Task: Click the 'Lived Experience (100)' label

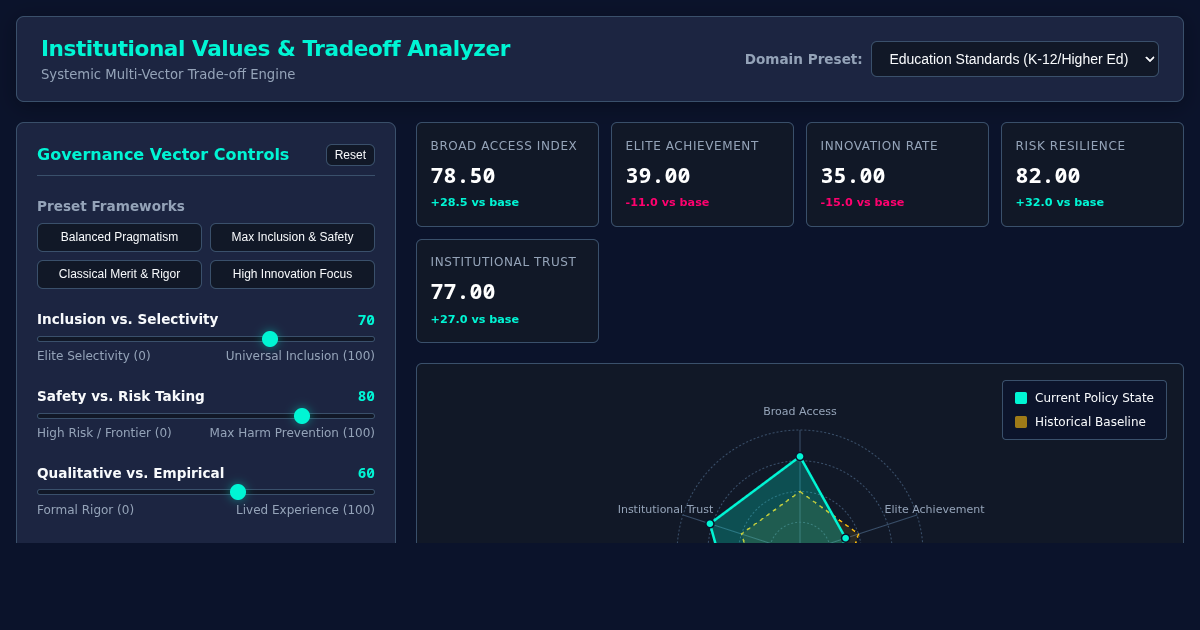Action: (305, 510)
